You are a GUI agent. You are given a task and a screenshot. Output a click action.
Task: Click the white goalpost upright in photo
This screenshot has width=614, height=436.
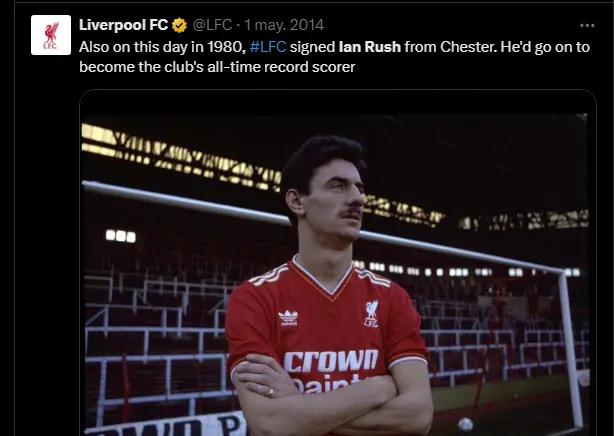pos(570,351)
